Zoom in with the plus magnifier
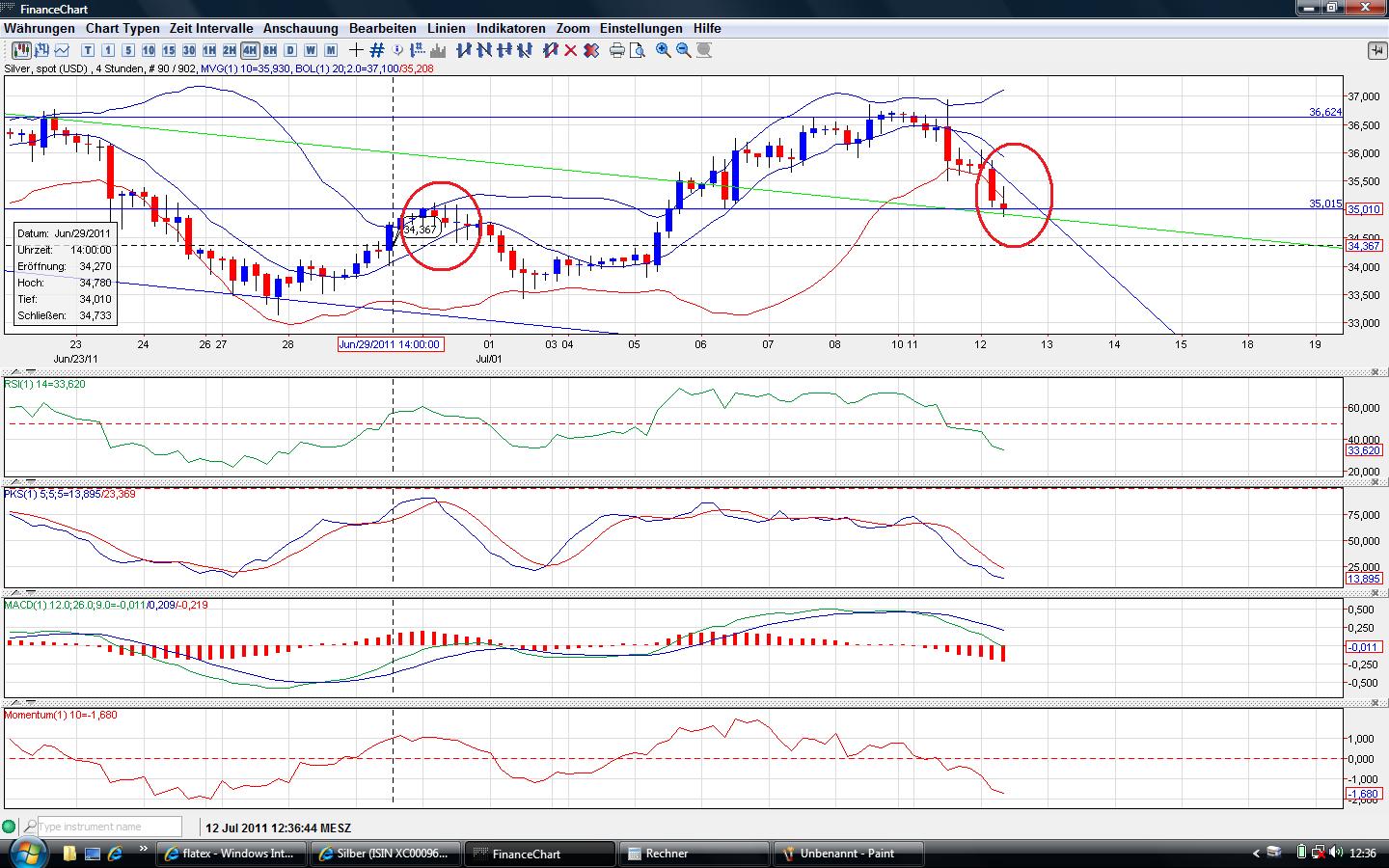The height and width of the screenshot is (868, 1389). 664,50
